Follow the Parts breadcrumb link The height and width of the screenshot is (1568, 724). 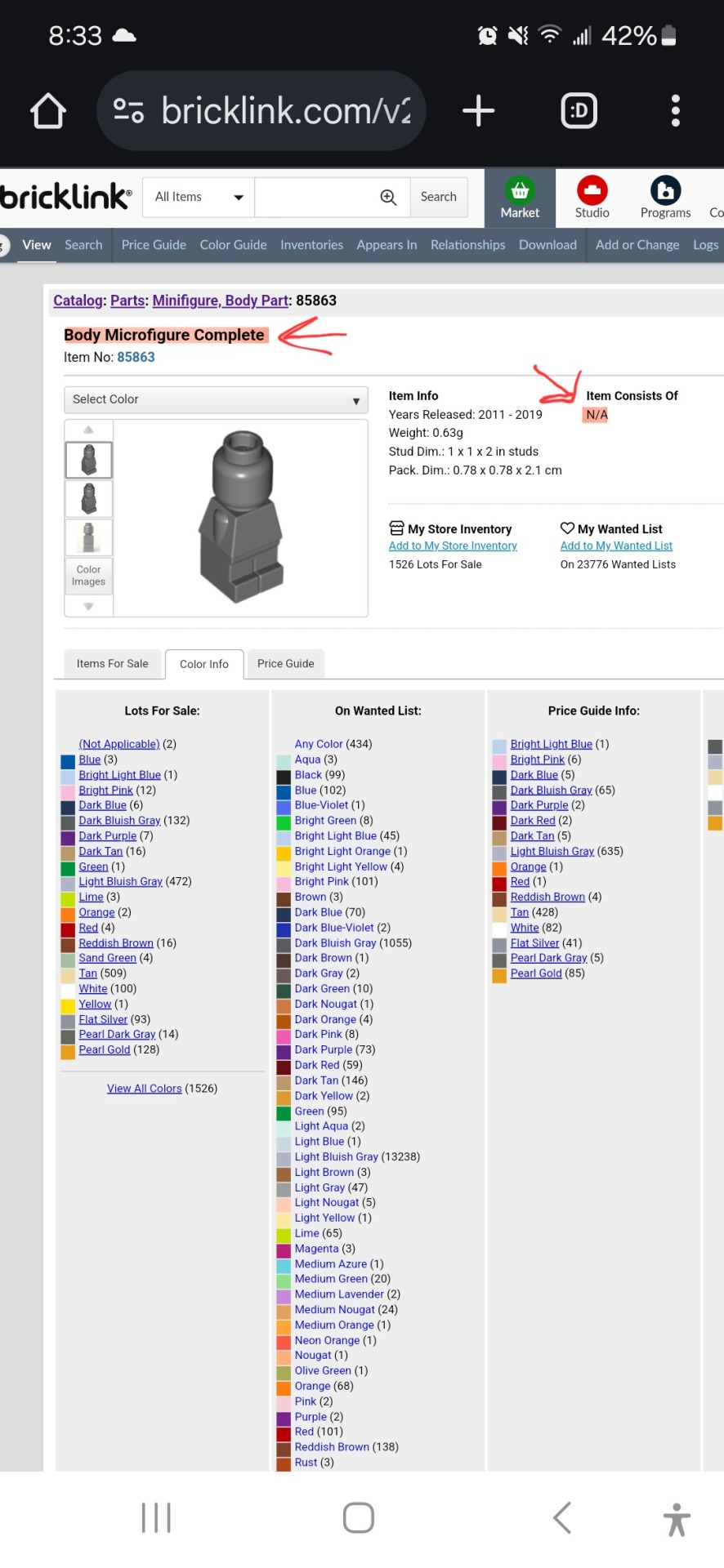click(x=127, y=301)
